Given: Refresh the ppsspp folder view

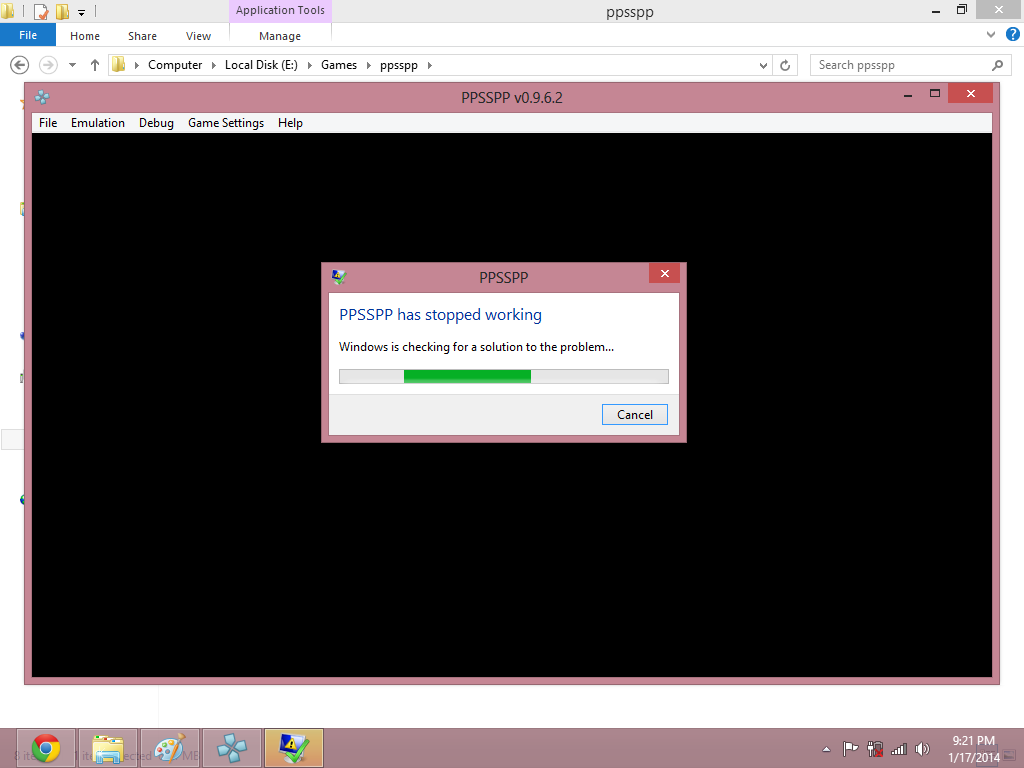Looking at the screenshot, I should pos(785,65).
